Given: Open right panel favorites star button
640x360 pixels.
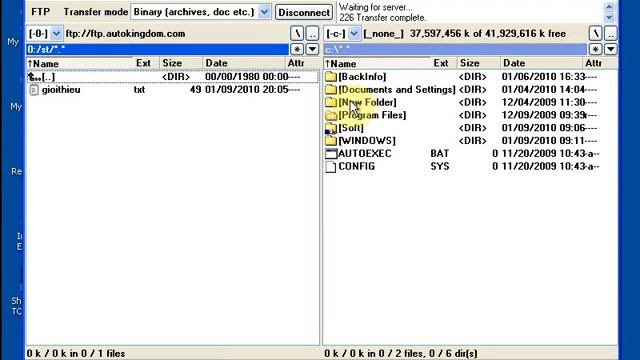Looking at the screenshot, I should click(x=595, y=49).
